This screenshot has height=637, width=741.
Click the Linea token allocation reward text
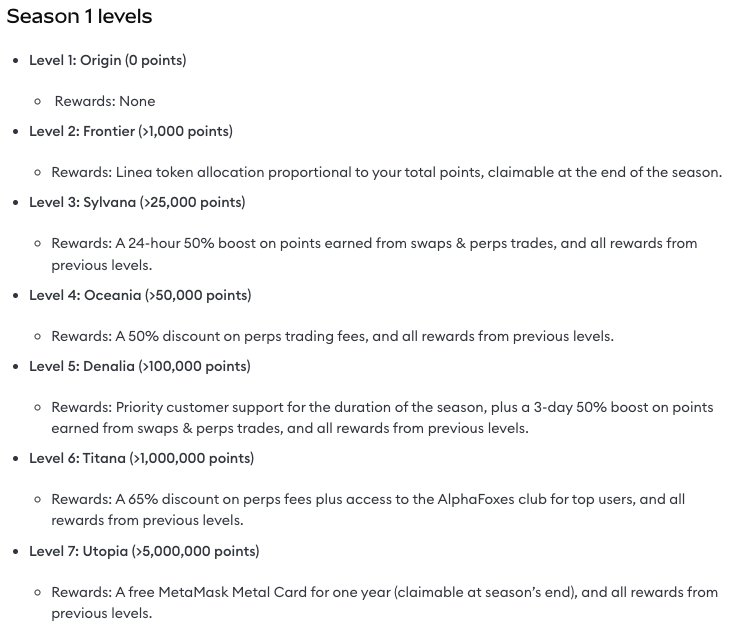pyautogui.click(x=386, y=172)
